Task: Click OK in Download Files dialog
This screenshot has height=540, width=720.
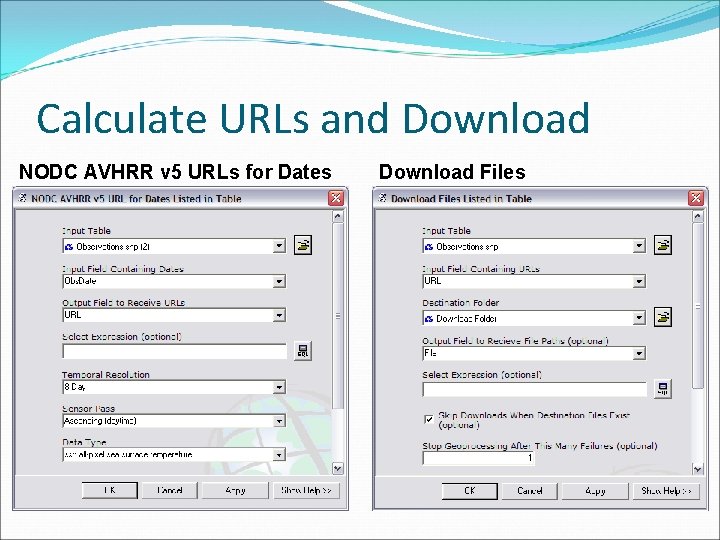Action: 470,490
